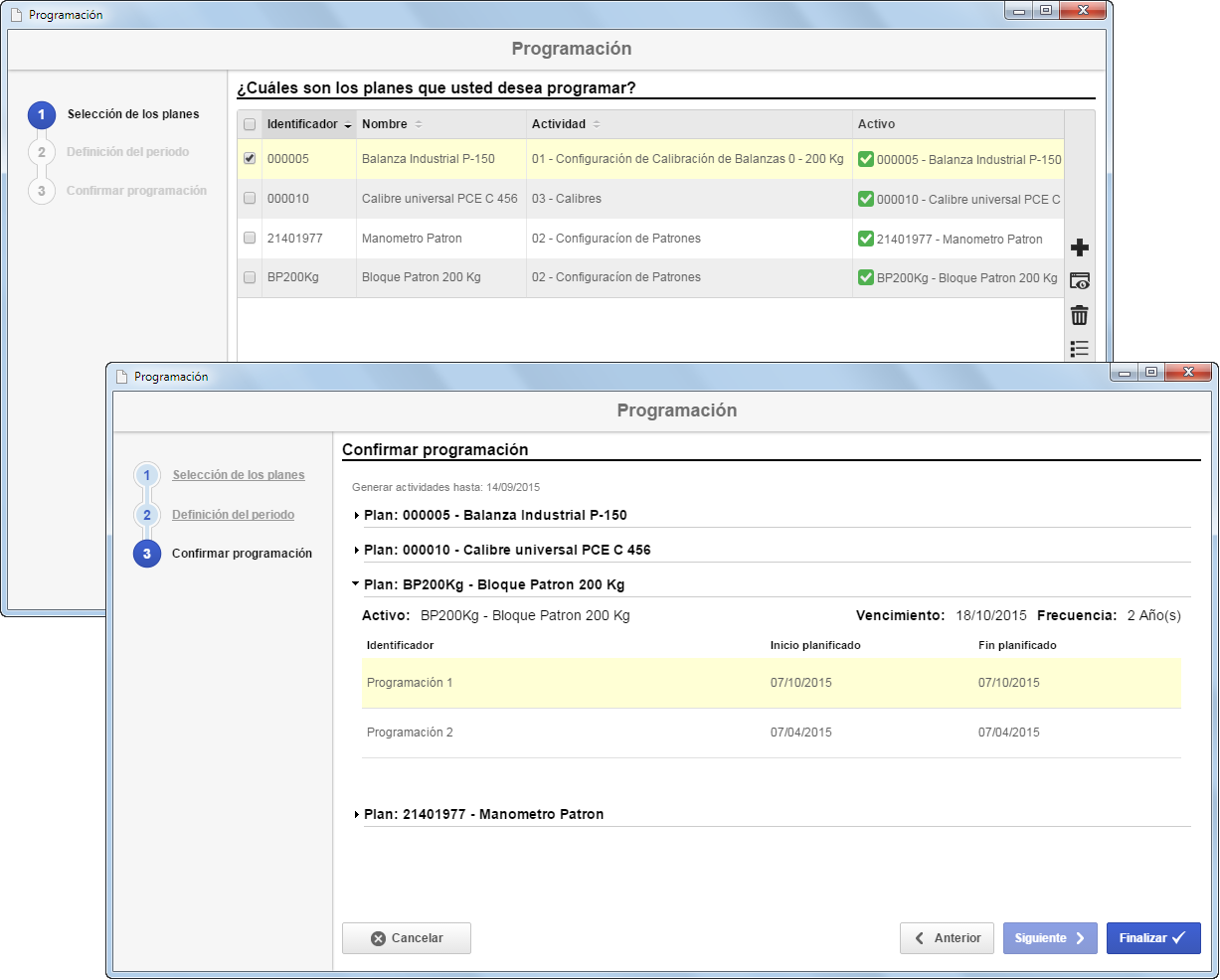
Task: Click step 3 circle in back window
Action: 41,191
